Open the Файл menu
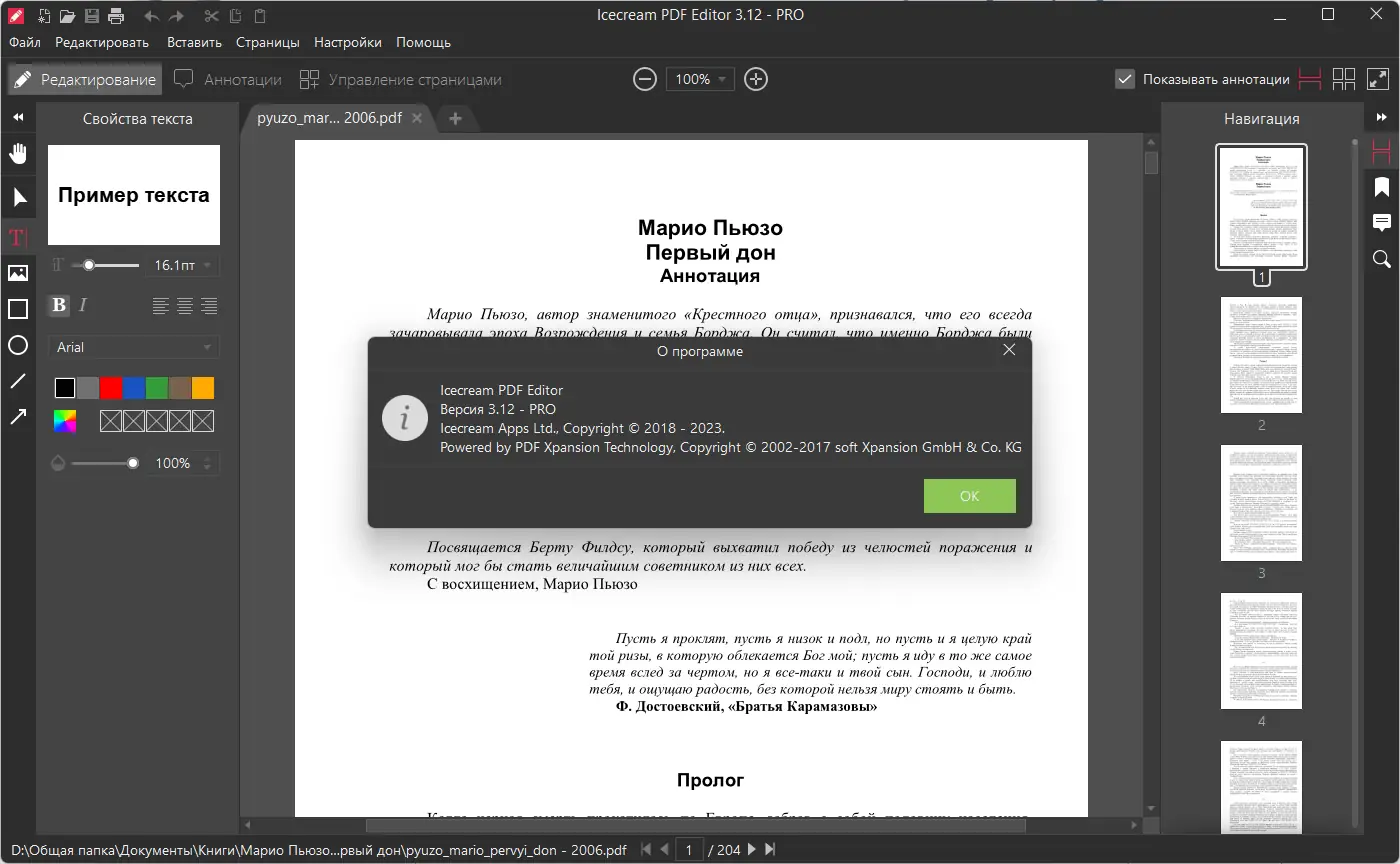The image size is (1400, 864). point(25,43)
